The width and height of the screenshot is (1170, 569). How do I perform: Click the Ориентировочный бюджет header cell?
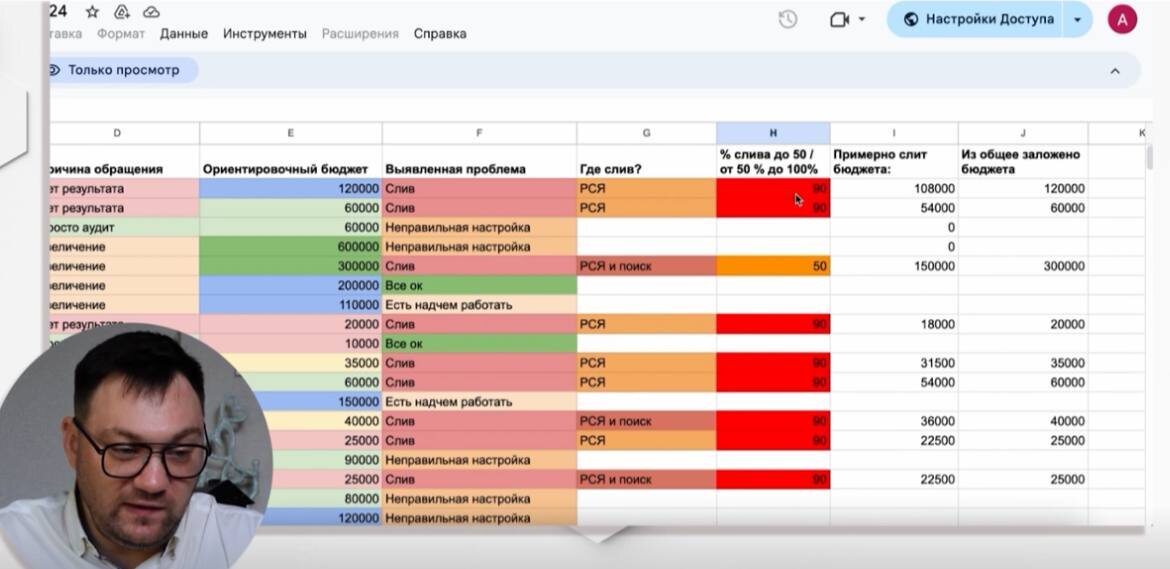click(290, 162)
